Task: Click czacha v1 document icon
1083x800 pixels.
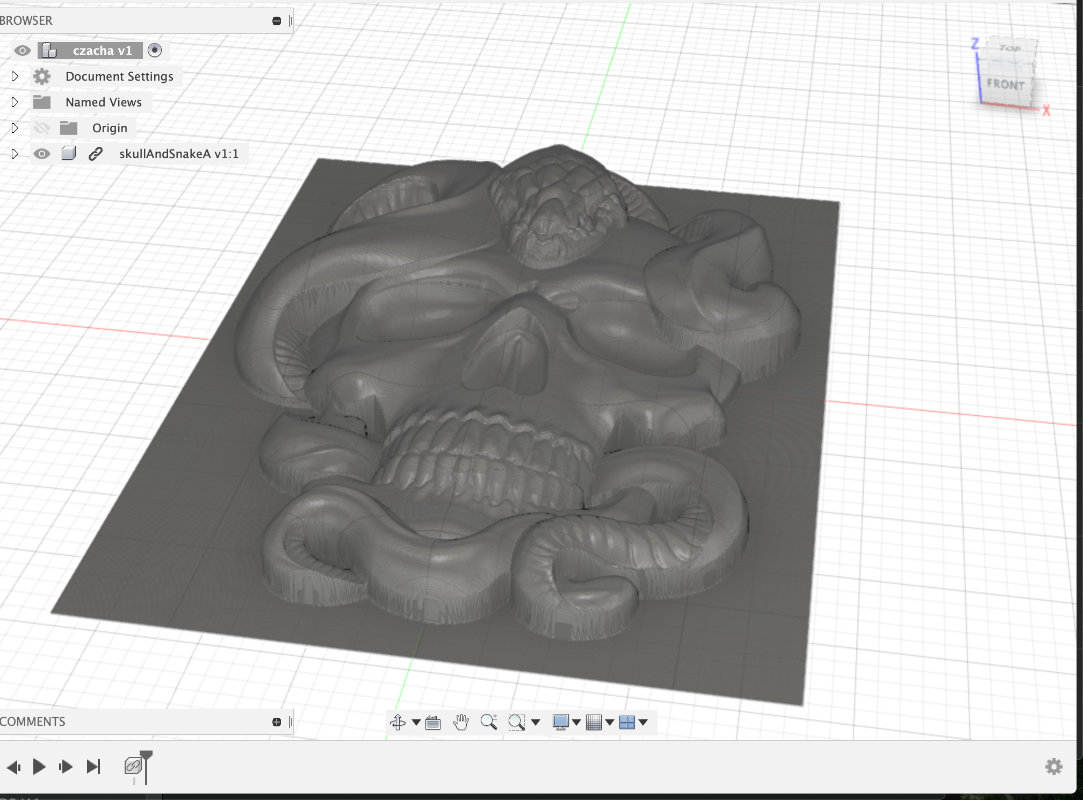Action: [49, 50]
